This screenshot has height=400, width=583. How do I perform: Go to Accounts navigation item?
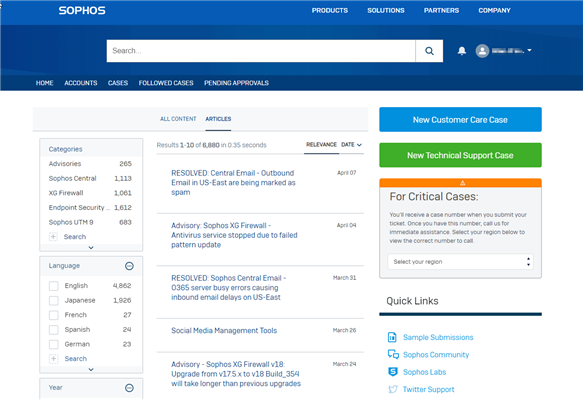81,83
